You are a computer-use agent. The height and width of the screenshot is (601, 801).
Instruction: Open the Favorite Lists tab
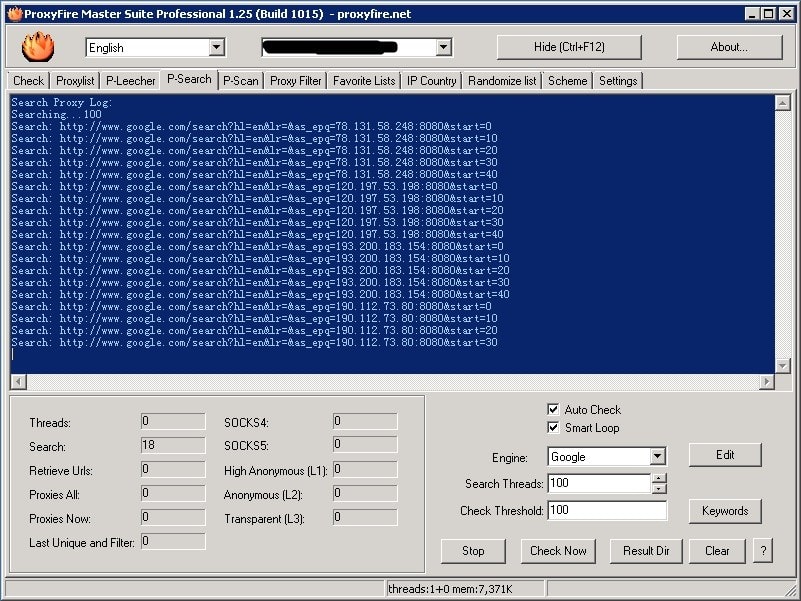(x=364, y=81)
